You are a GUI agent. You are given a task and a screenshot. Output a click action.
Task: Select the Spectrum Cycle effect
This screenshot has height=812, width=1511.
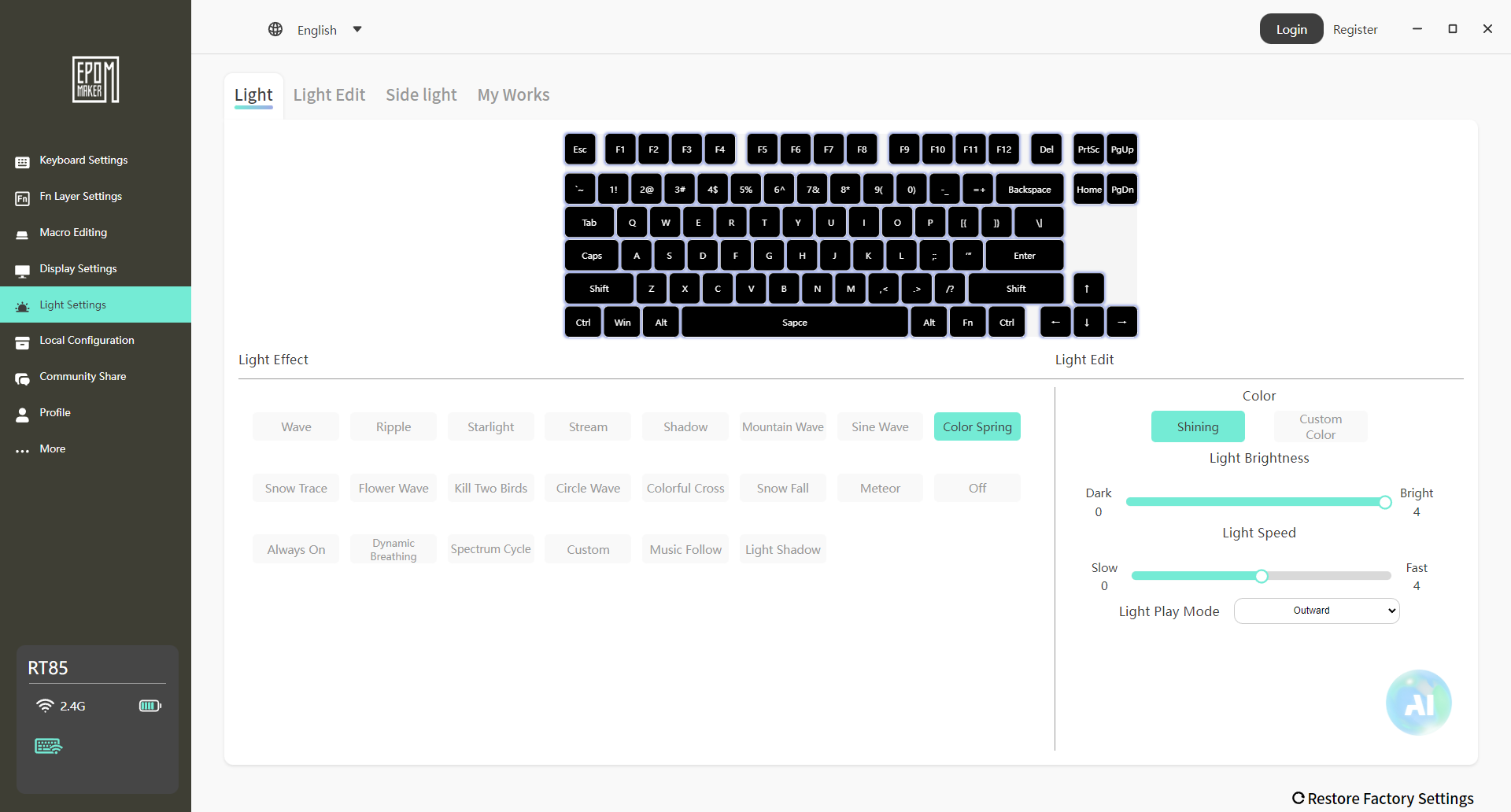click(490, 549)
